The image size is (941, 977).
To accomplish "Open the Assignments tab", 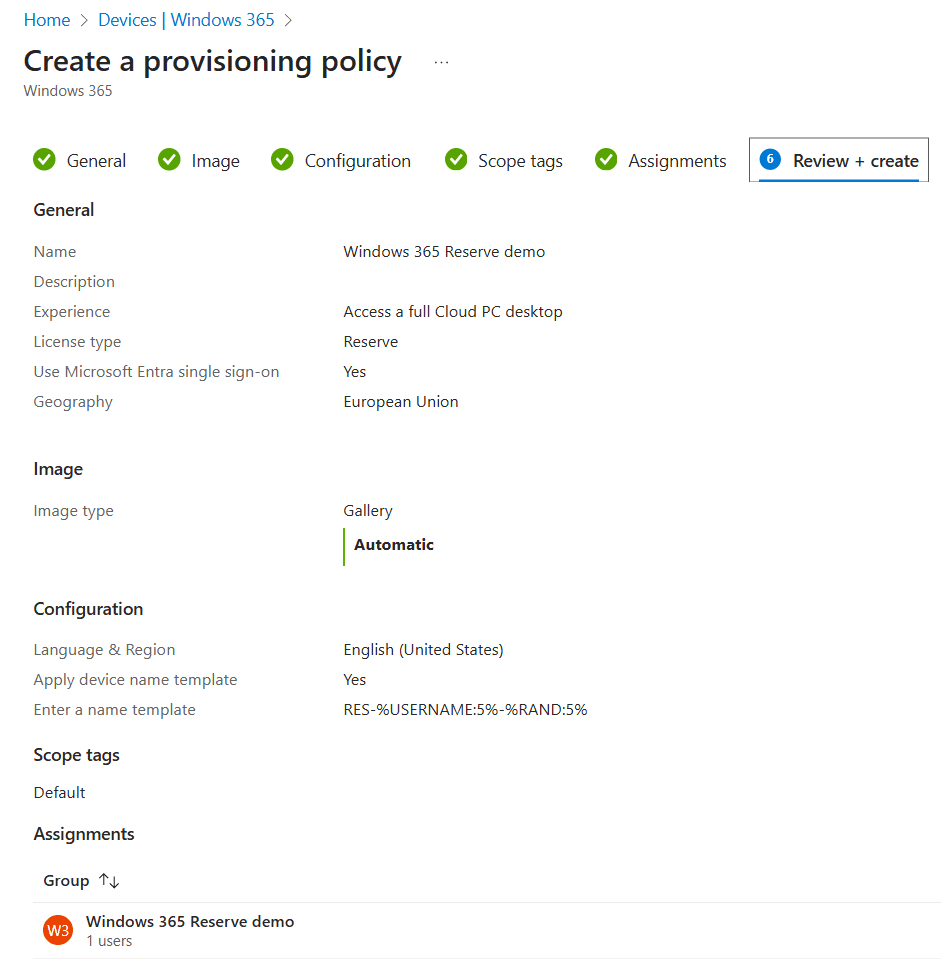I will (677, 161).
